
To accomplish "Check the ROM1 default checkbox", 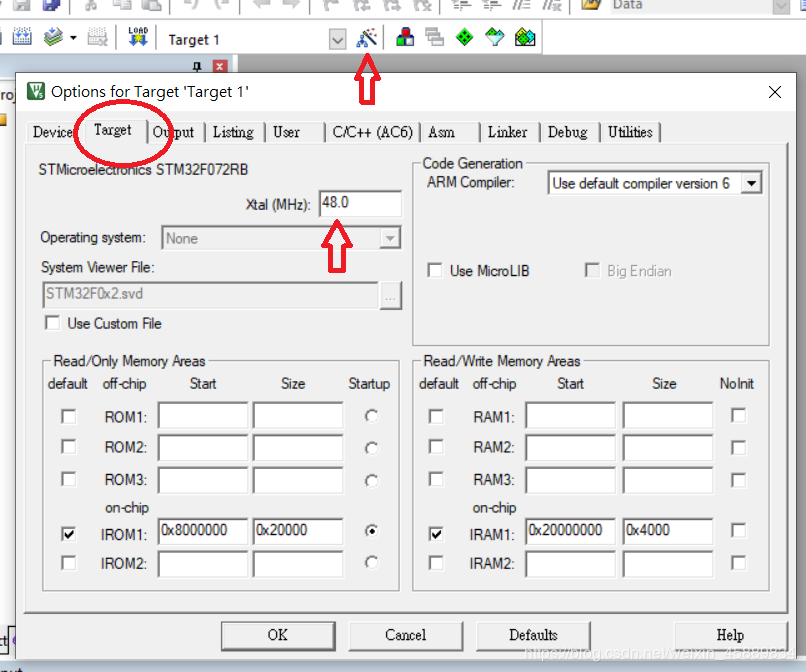I will [68, 415].
